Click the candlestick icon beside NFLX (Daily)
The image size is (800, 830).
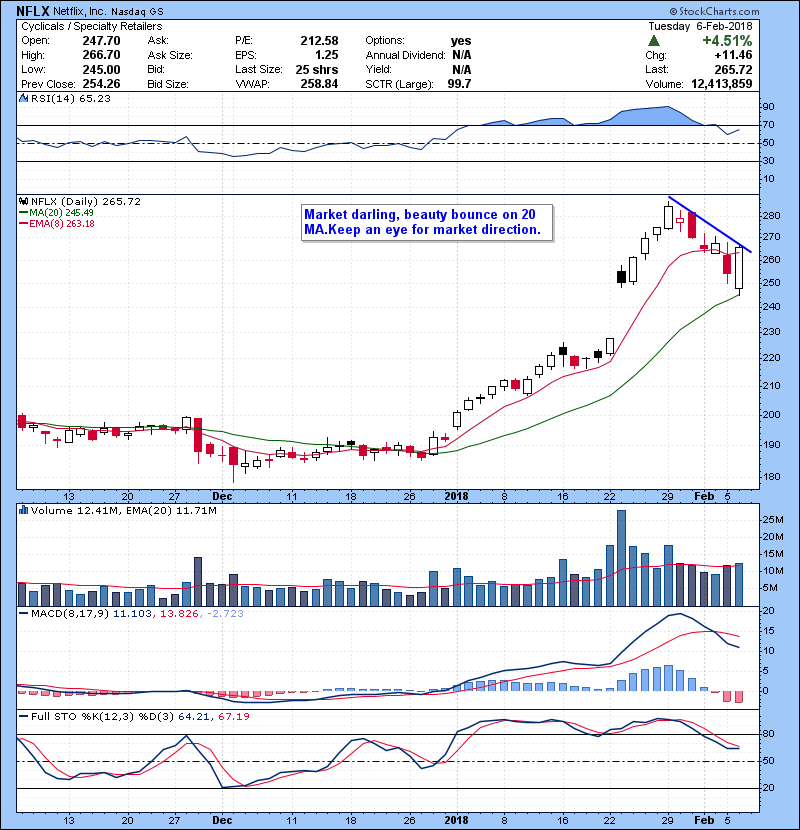[x=24, y=201]
